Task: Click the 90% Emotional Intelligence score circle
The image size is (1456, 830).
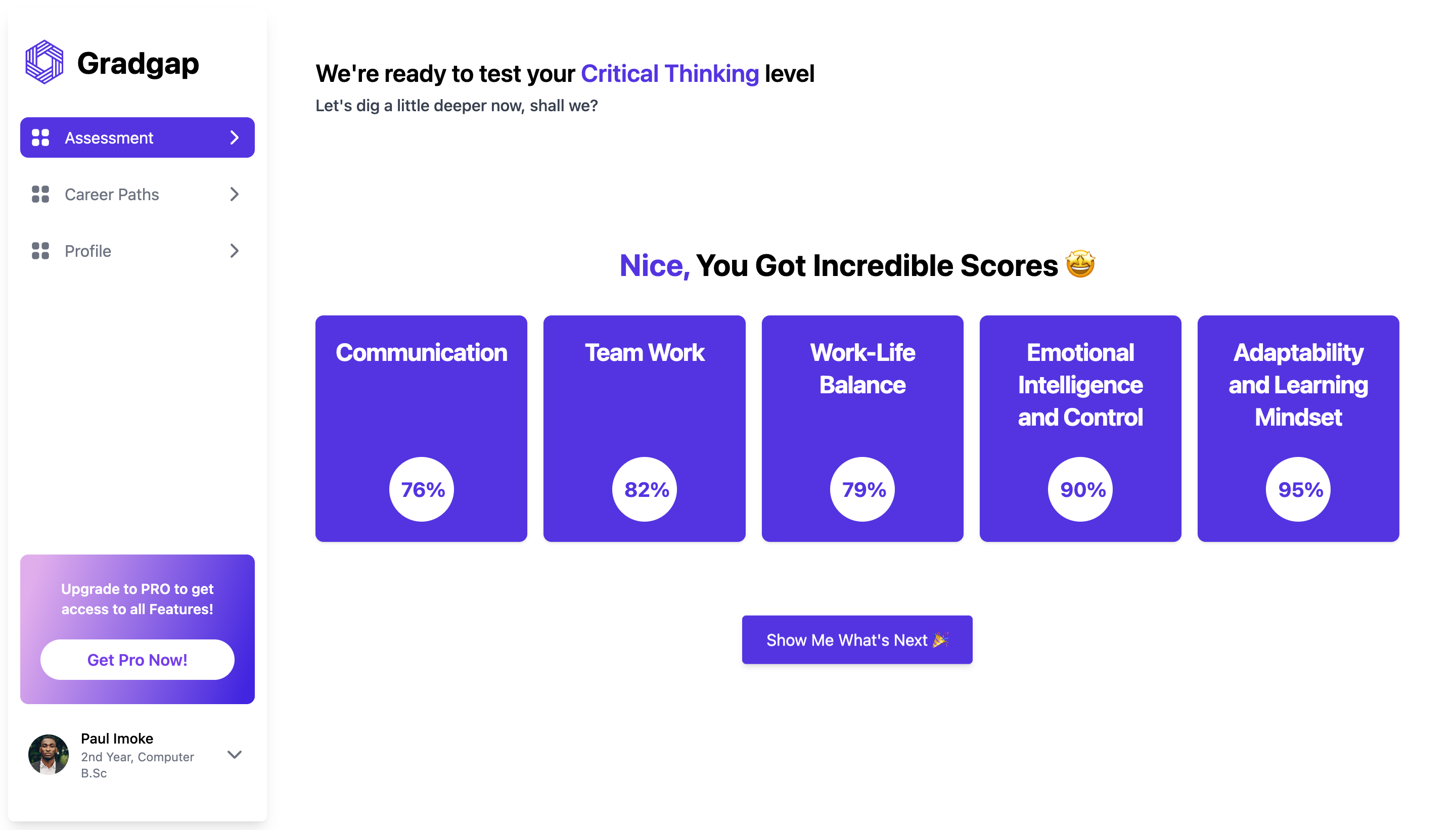Action: coord(1080,489)
